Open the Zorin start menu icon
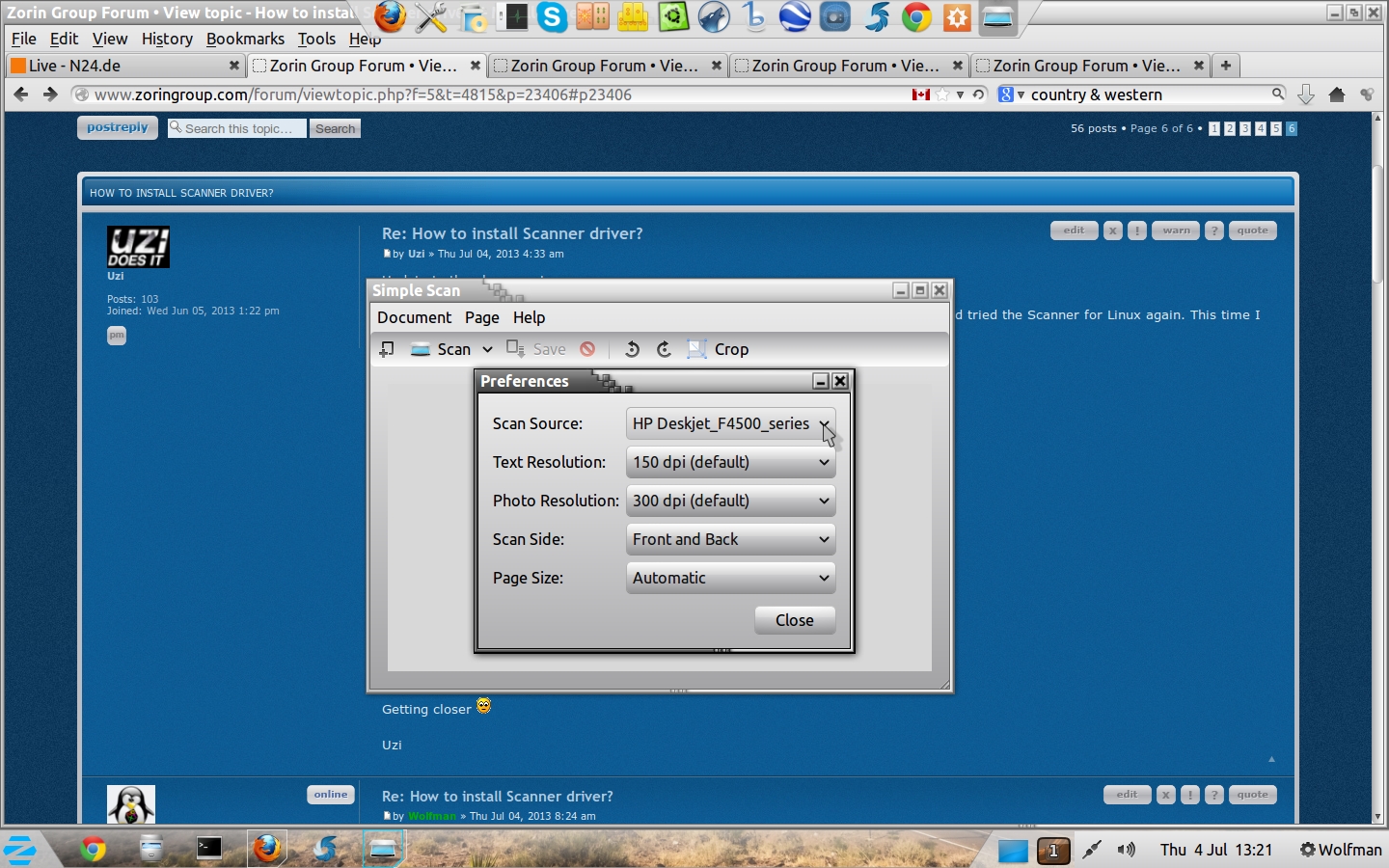The width and height of the screenshot is (1389, 868). 21,850
